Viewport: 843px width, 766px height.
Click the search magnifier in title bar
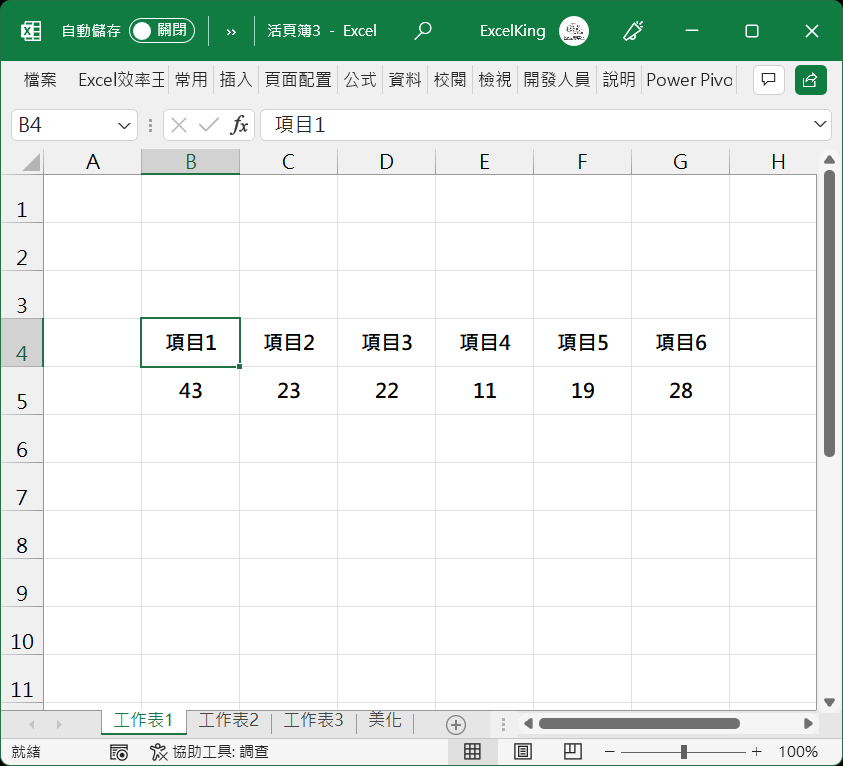click(423, 31)
